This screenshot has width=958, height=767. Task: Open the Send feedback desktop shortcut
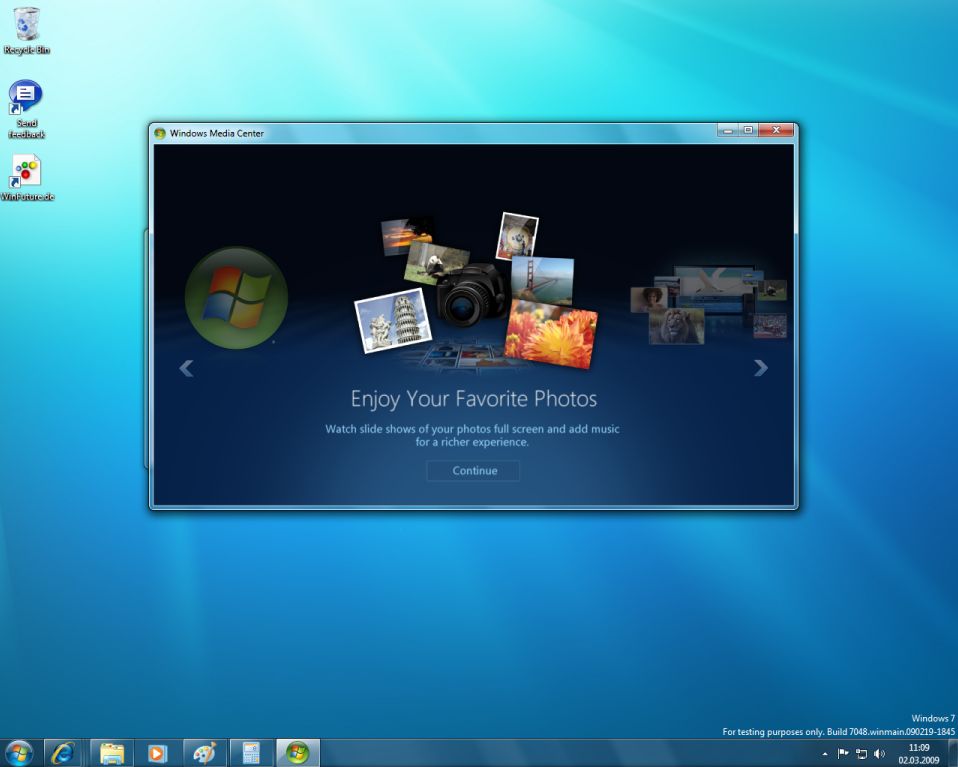26,104
